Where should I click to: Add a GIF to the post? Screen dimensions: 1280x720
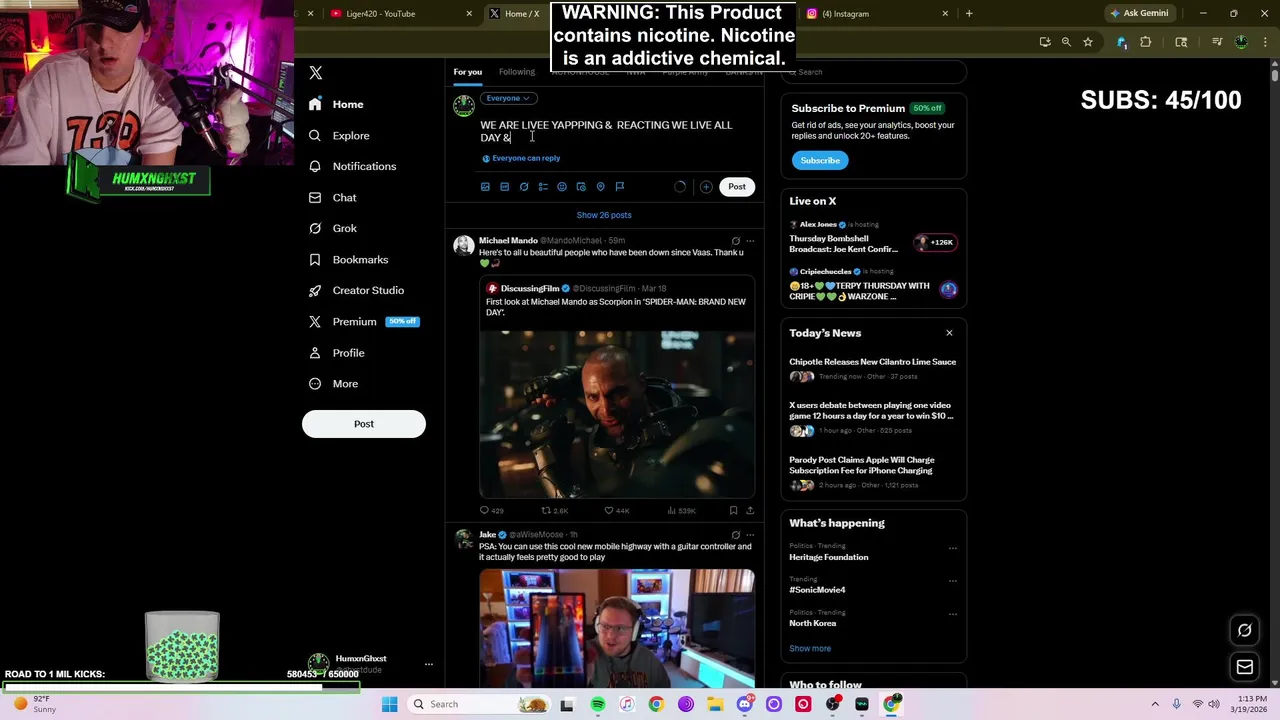tap(504, 187)
